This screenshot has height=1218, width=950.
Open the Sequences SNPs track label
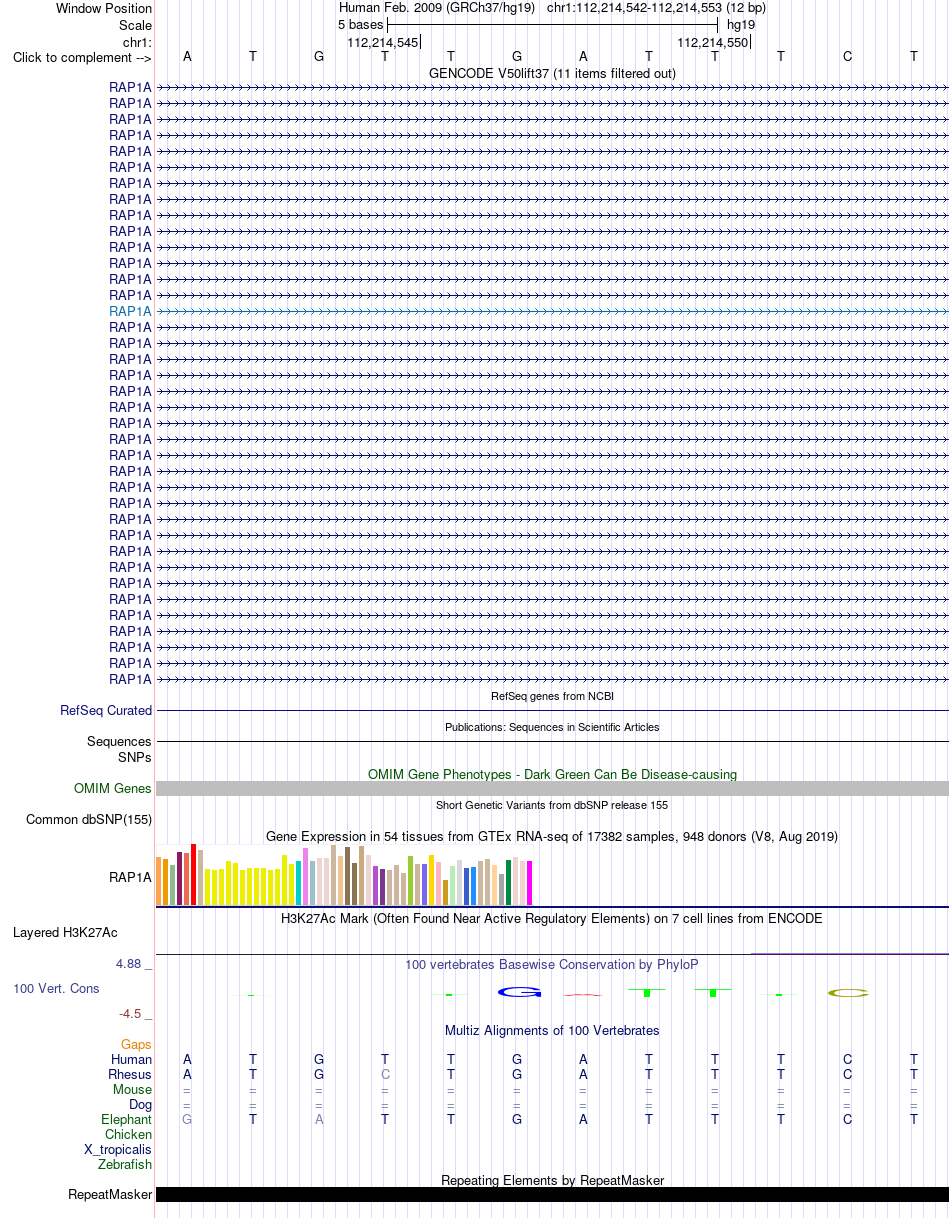(119, 749)
